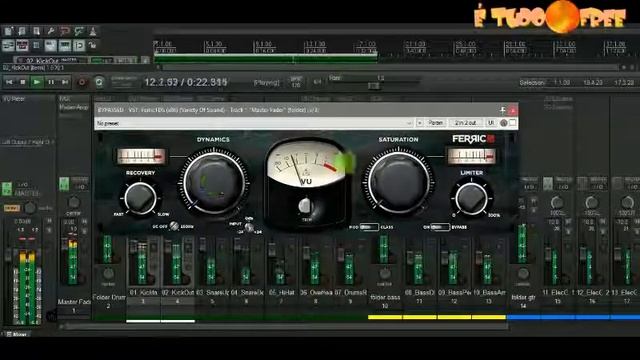Click the UI button in plugin window

(491, 123)
